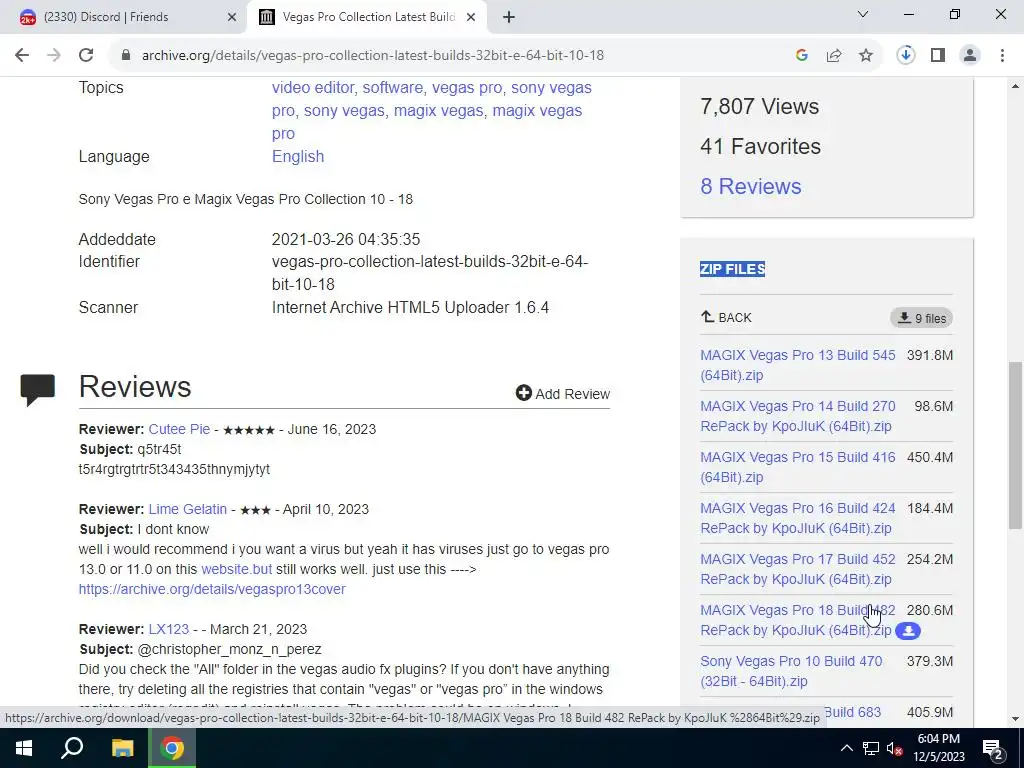1024x768 pixels.
Task: Click the 7,807 Views text
Action: (x=759, y=106)
